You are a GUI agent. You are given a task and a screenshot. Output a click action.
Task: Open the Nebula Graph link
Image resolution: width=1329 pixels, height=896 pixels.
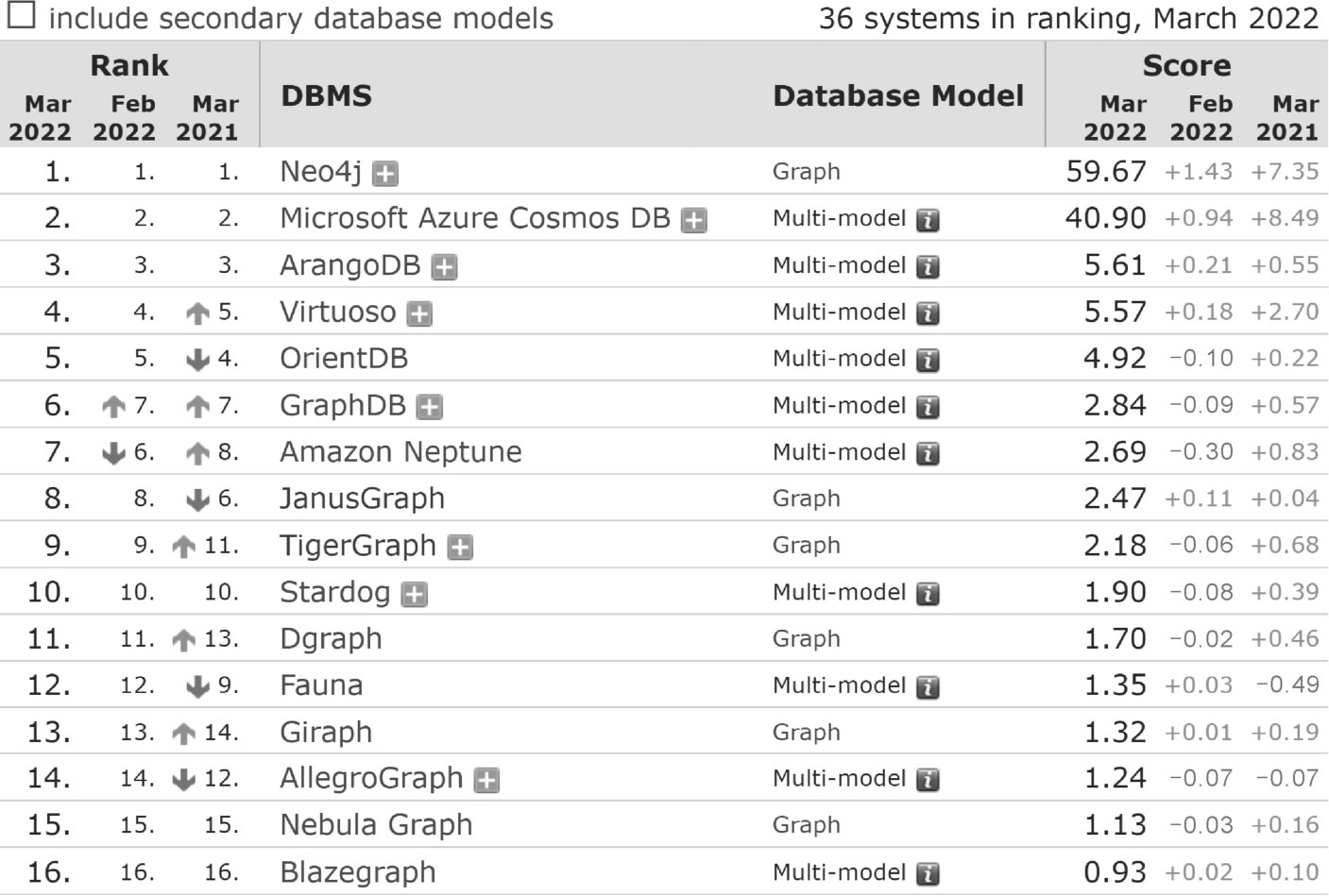click(376, 825)
